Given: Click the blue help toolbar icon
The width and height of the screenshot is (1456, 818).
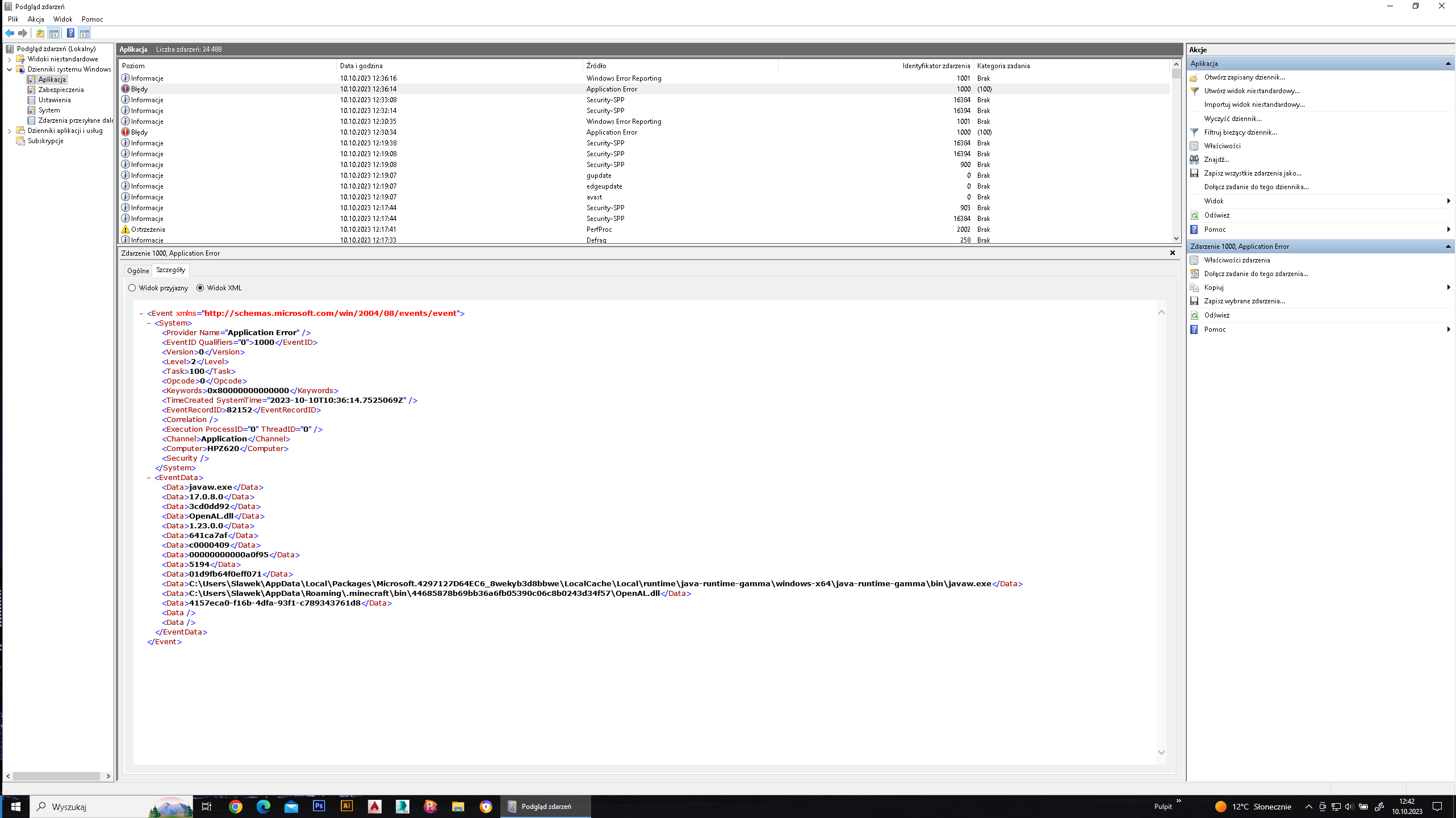Looking at the screenshot, I should click(x=70, y=33).
